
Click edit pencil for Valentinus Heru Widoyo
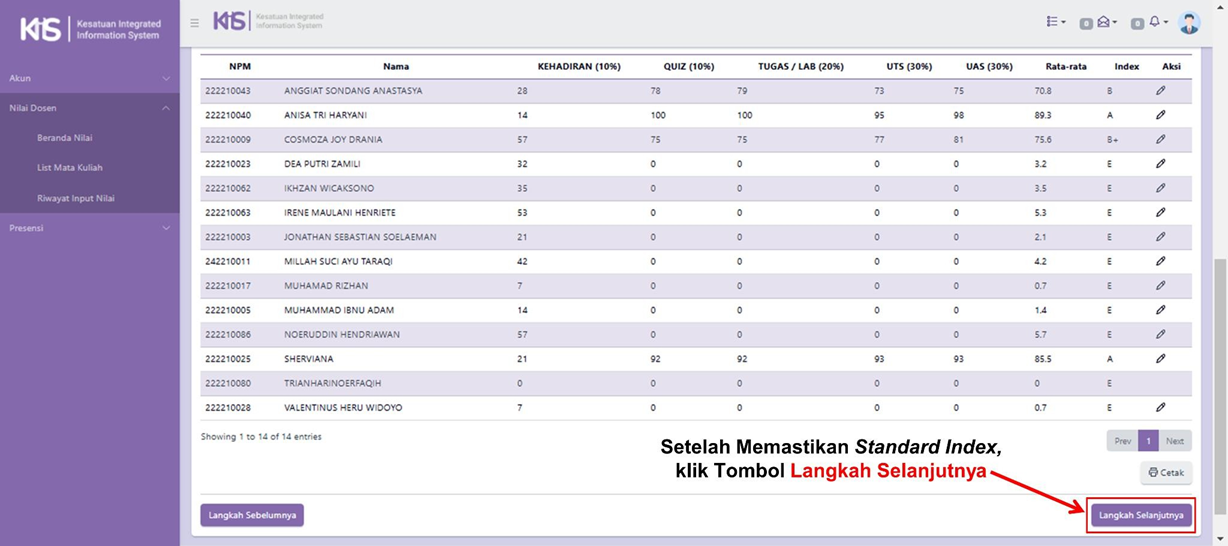1161,408
